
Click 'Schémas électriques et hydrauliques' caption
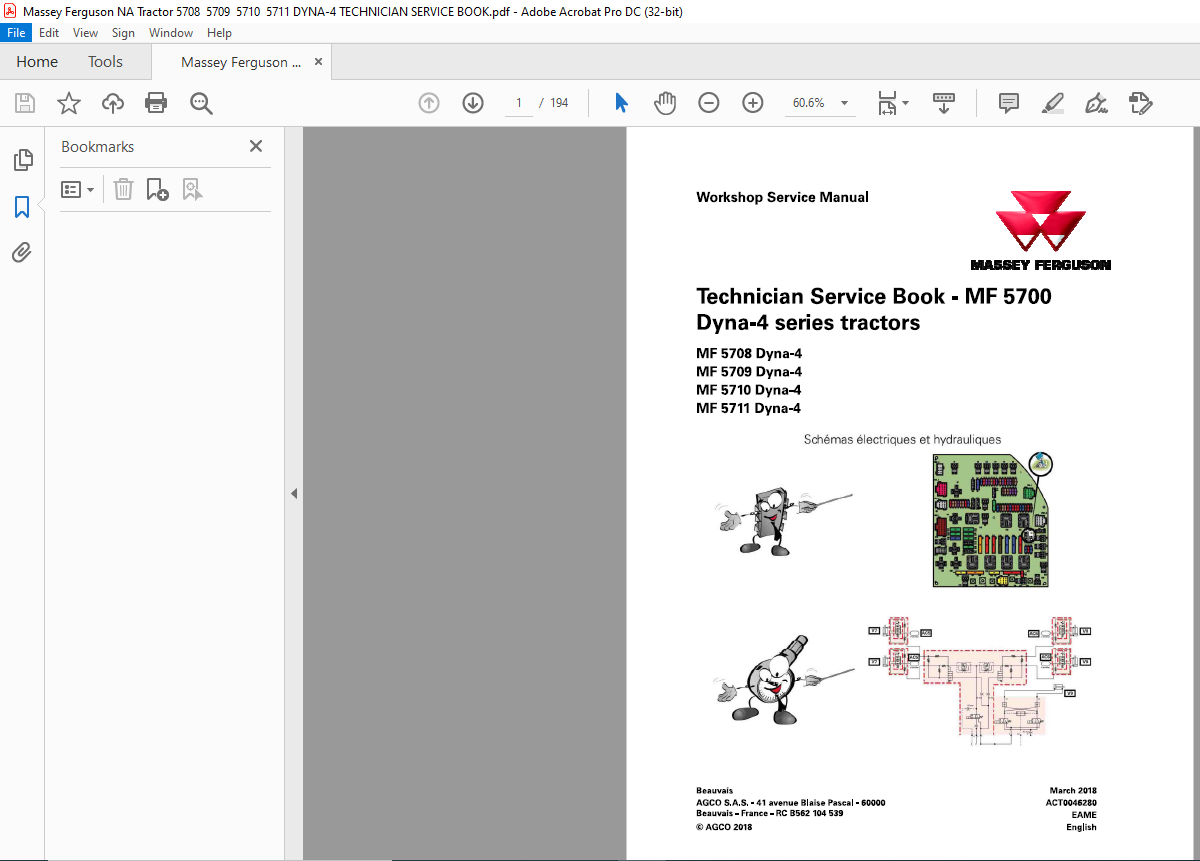[x=902, y=439]
